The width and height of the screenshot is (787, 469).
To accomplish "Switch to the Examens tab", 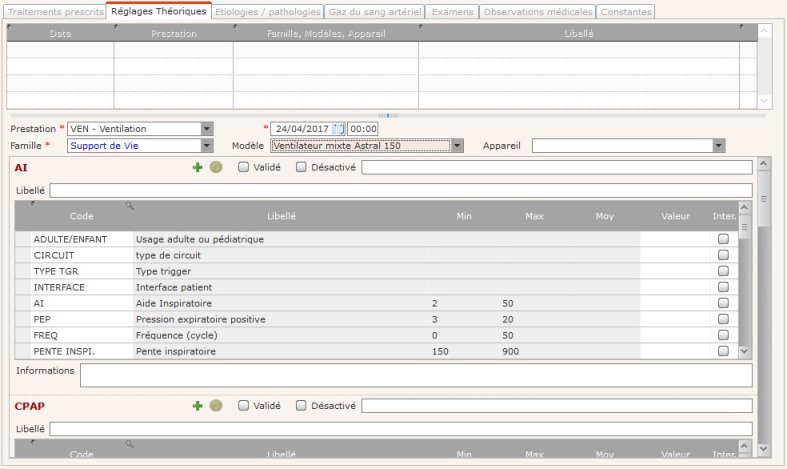I will [x=452, y=12].
